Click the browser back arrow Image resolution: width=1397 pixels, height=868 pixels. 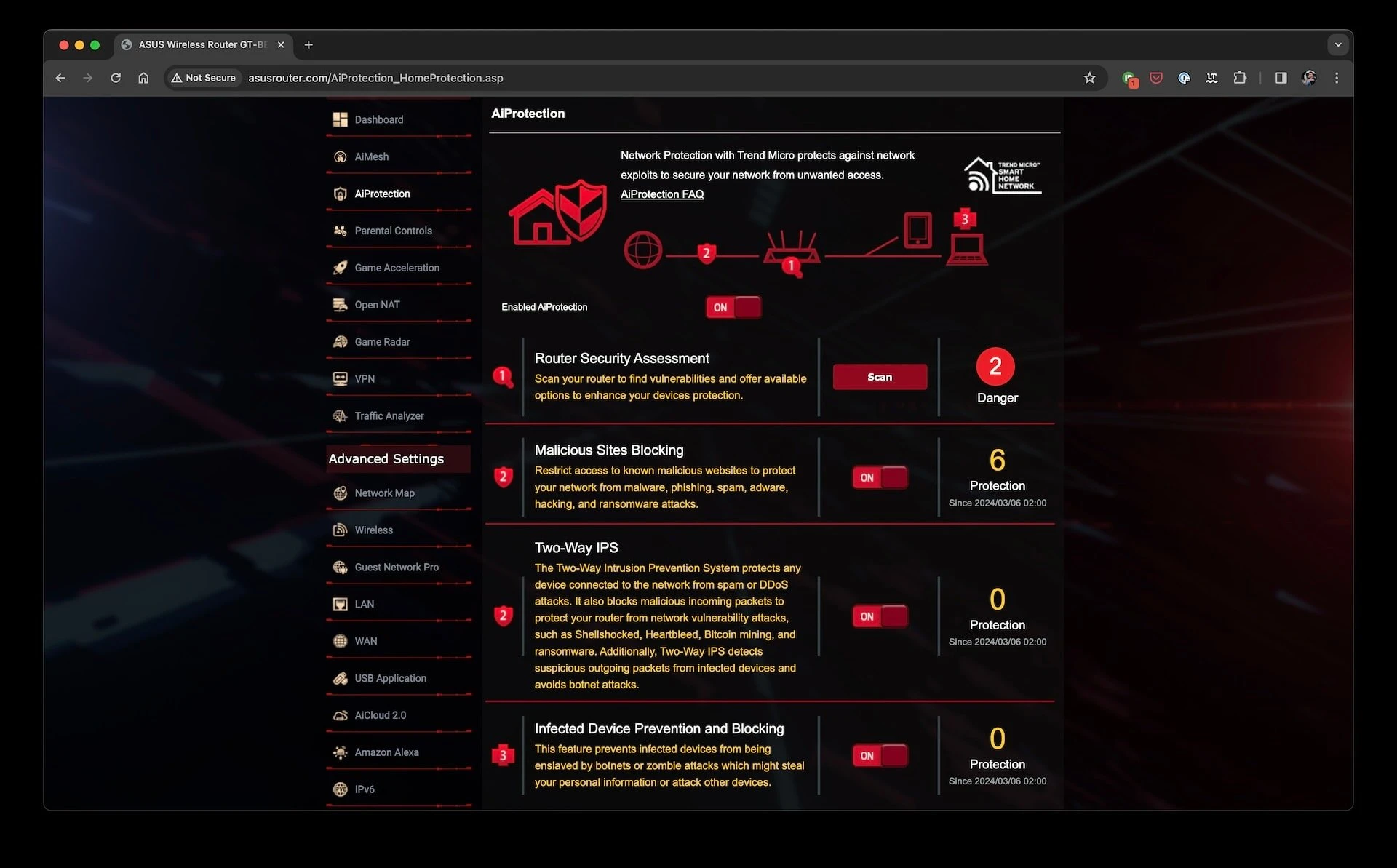click(x=60, y=78)
